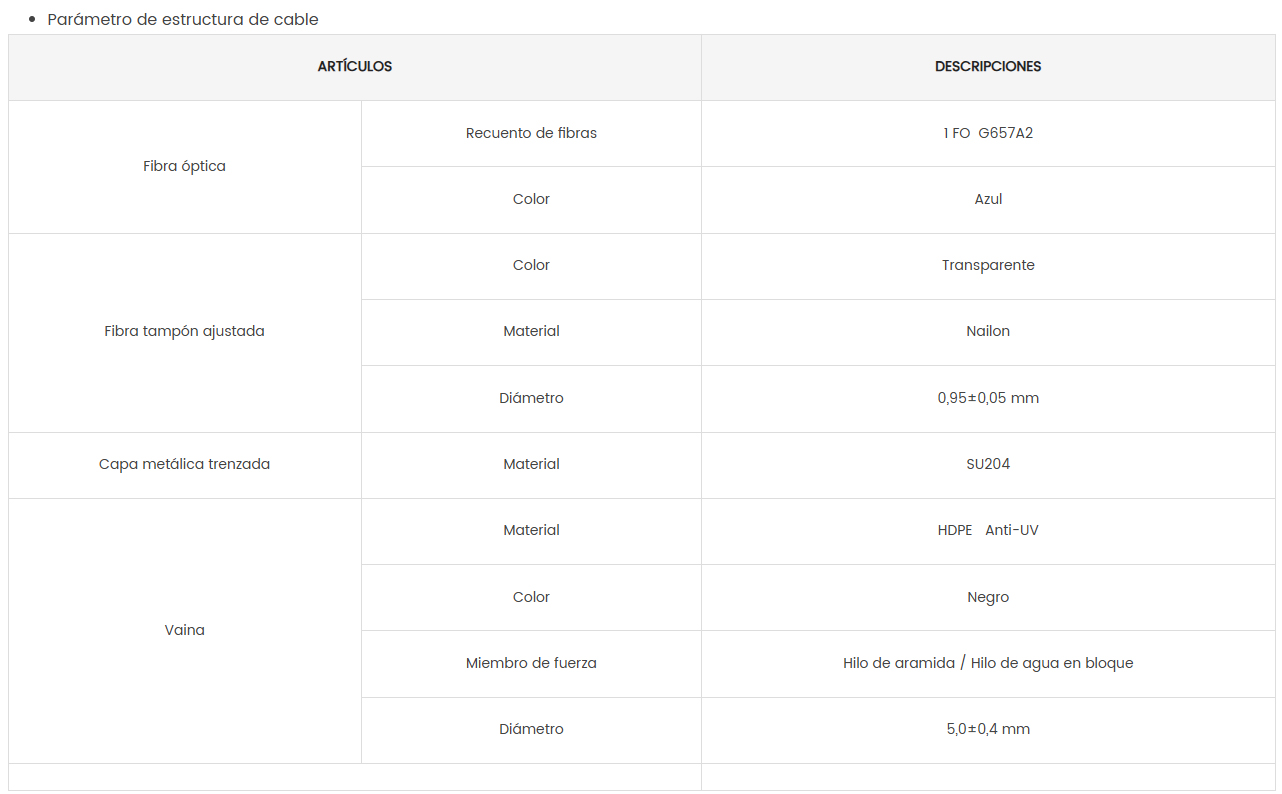This screenshot has width=1282, height=794.
Task: Select the Fibra óptica row label
Action: click(x=185, y=167)
